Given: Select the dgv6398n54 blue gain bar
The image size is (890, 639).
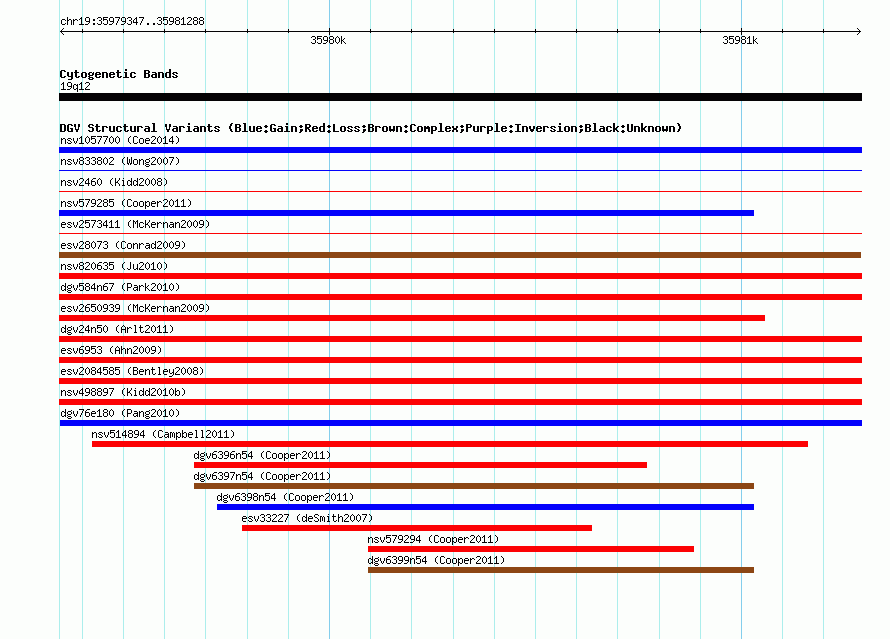Looking at the screenshot, I should click(485, 507).
